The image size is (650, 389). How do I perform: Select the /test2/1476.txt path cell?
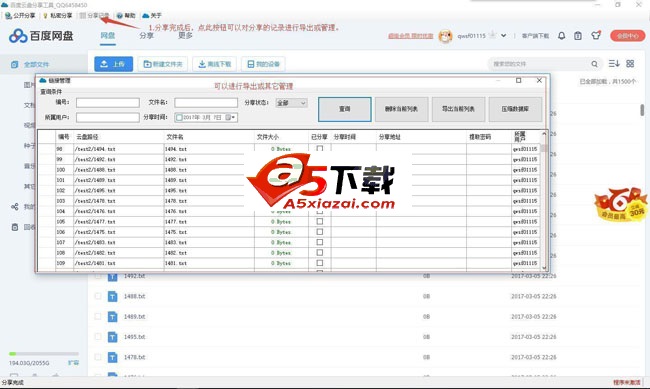pyautogui.click(x=119, y=211)
